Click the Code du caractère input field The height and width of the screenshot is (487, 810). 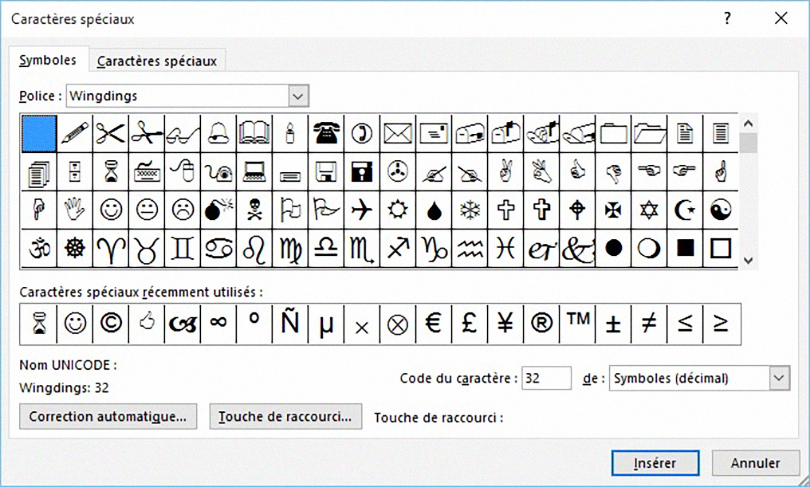click(546, 377)
